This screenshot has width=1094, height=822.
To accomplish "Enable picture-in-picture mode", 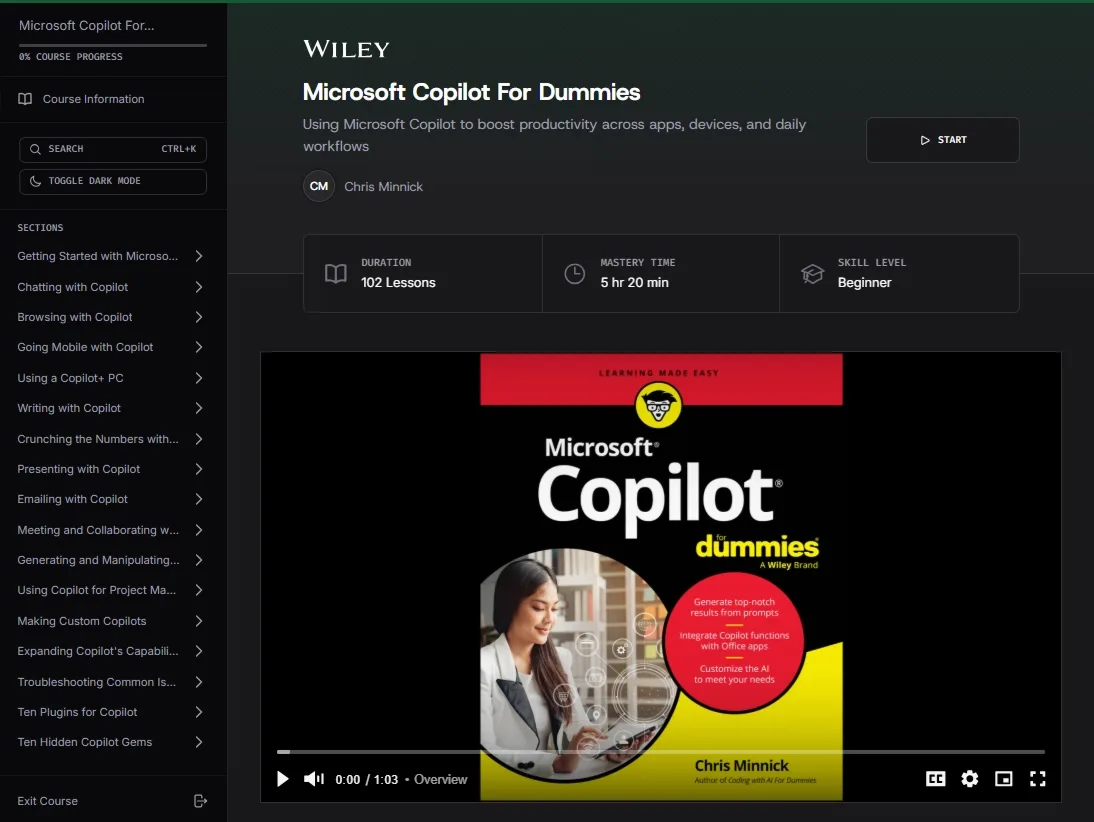I will click(x=1003, y=779).
